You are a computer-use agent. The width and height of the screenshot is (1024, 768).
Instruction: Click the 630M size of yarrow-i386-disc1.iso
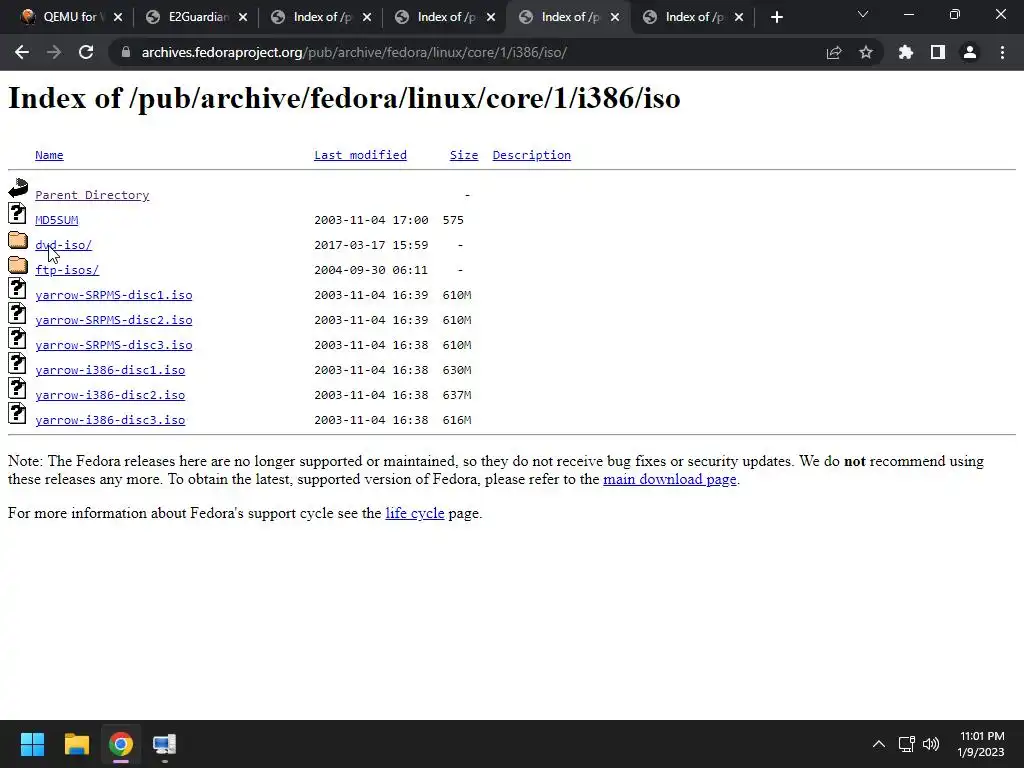pos(456,370)
